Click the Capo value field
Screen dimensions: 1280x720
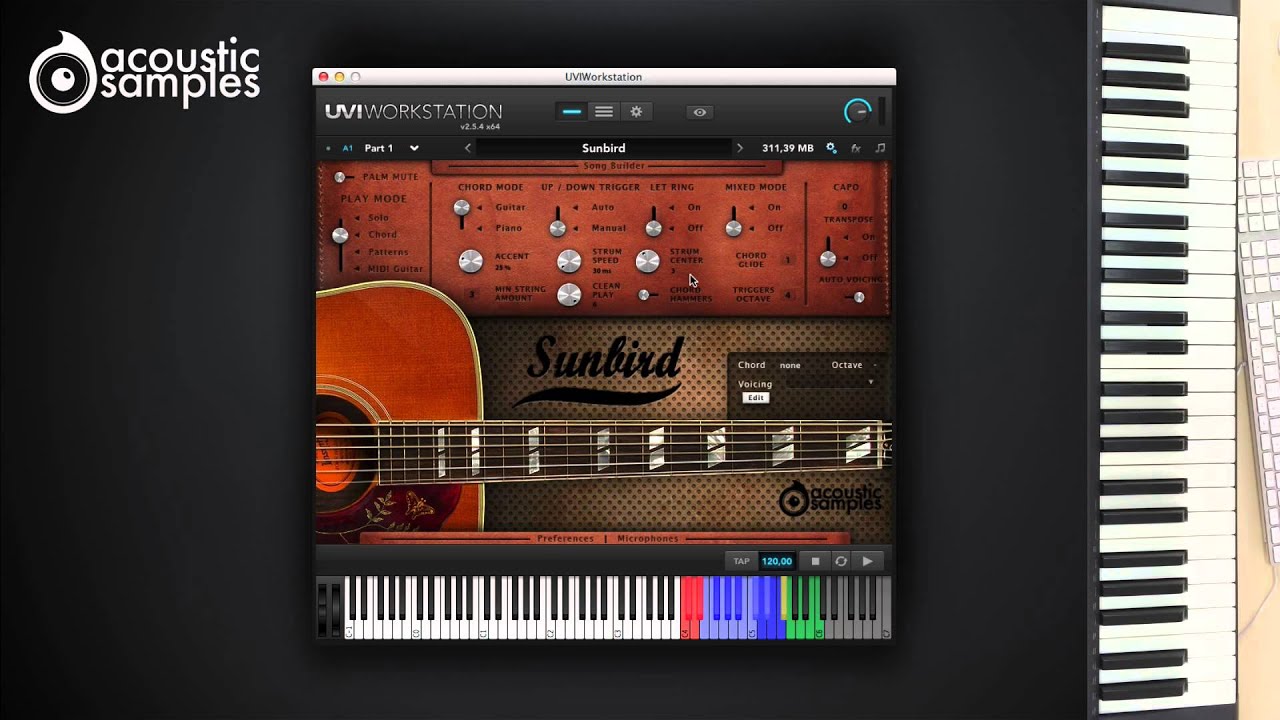pyautogui.click(x=845, y=207)
